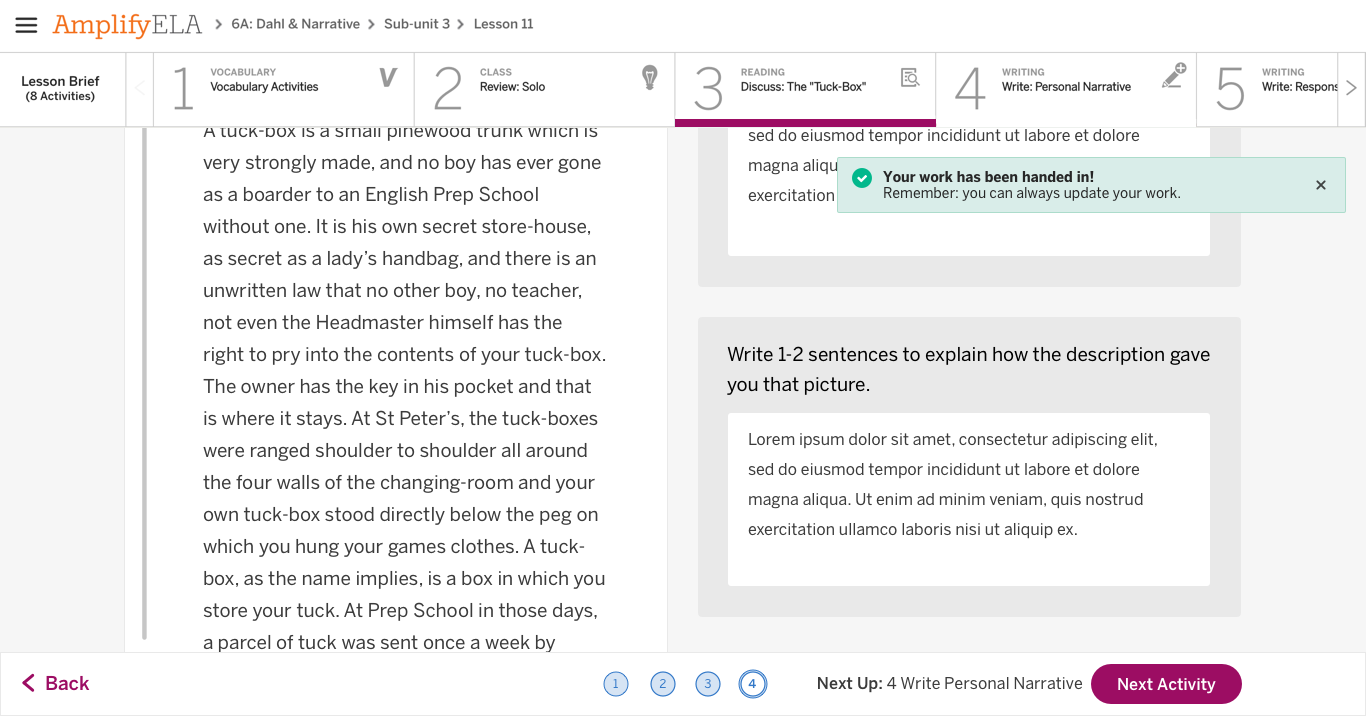Screen dimensions: 1366x716
Task: Click the AmplifyELA logo
Action: 127,25
